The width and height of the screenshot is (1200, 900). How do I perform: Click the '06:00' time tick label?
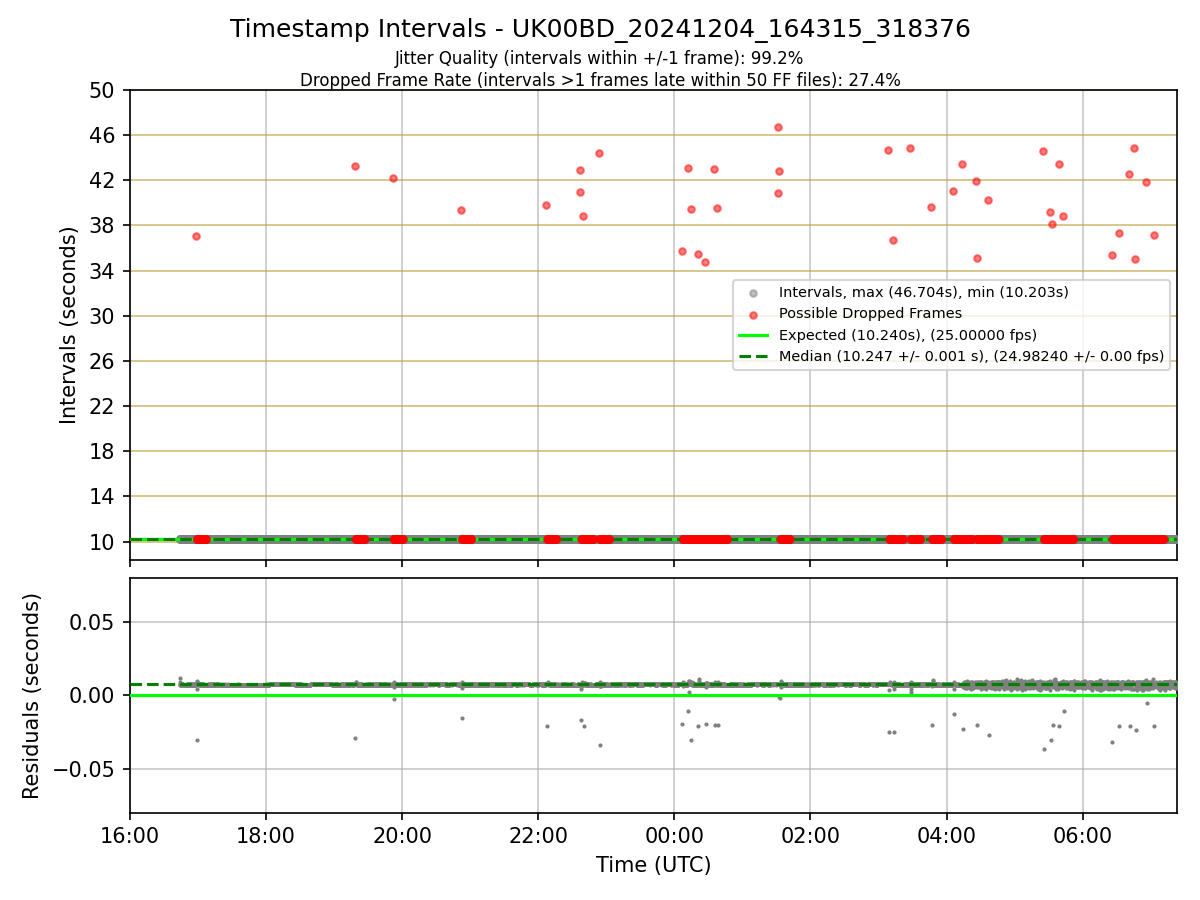1083,835
